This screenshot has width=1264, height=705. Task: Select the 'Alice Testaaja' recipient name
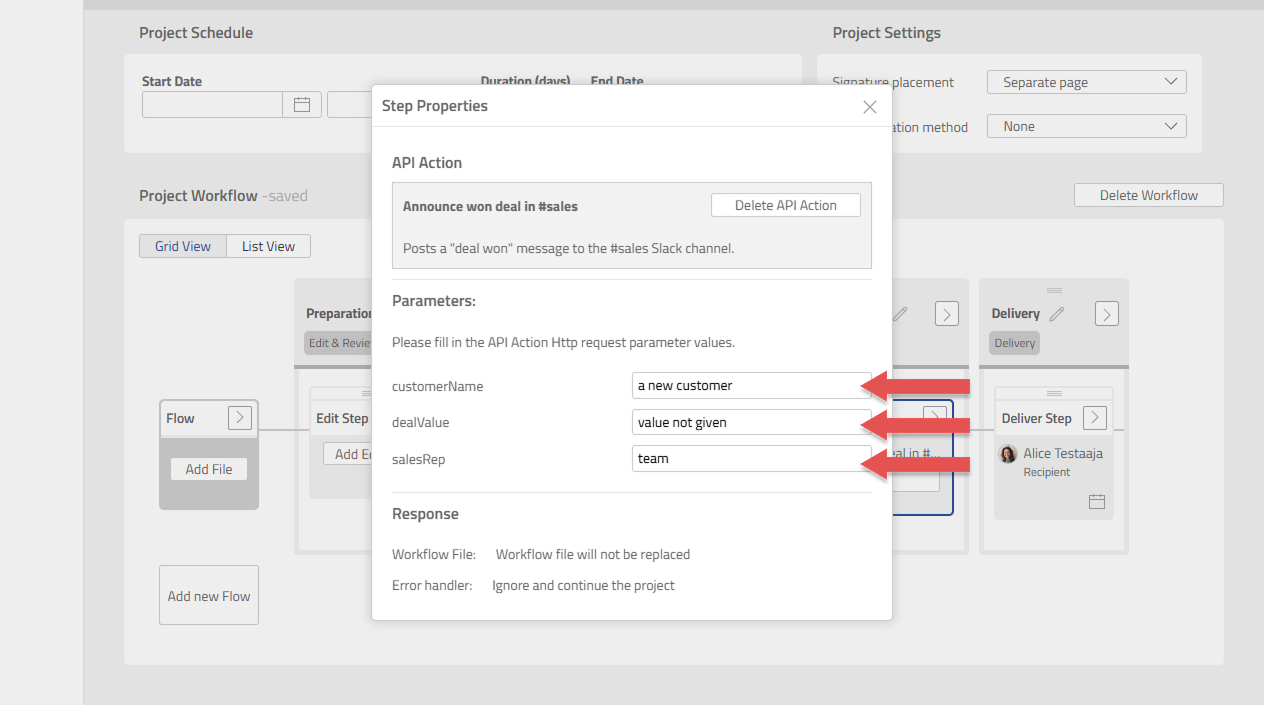coord(1063,453)
